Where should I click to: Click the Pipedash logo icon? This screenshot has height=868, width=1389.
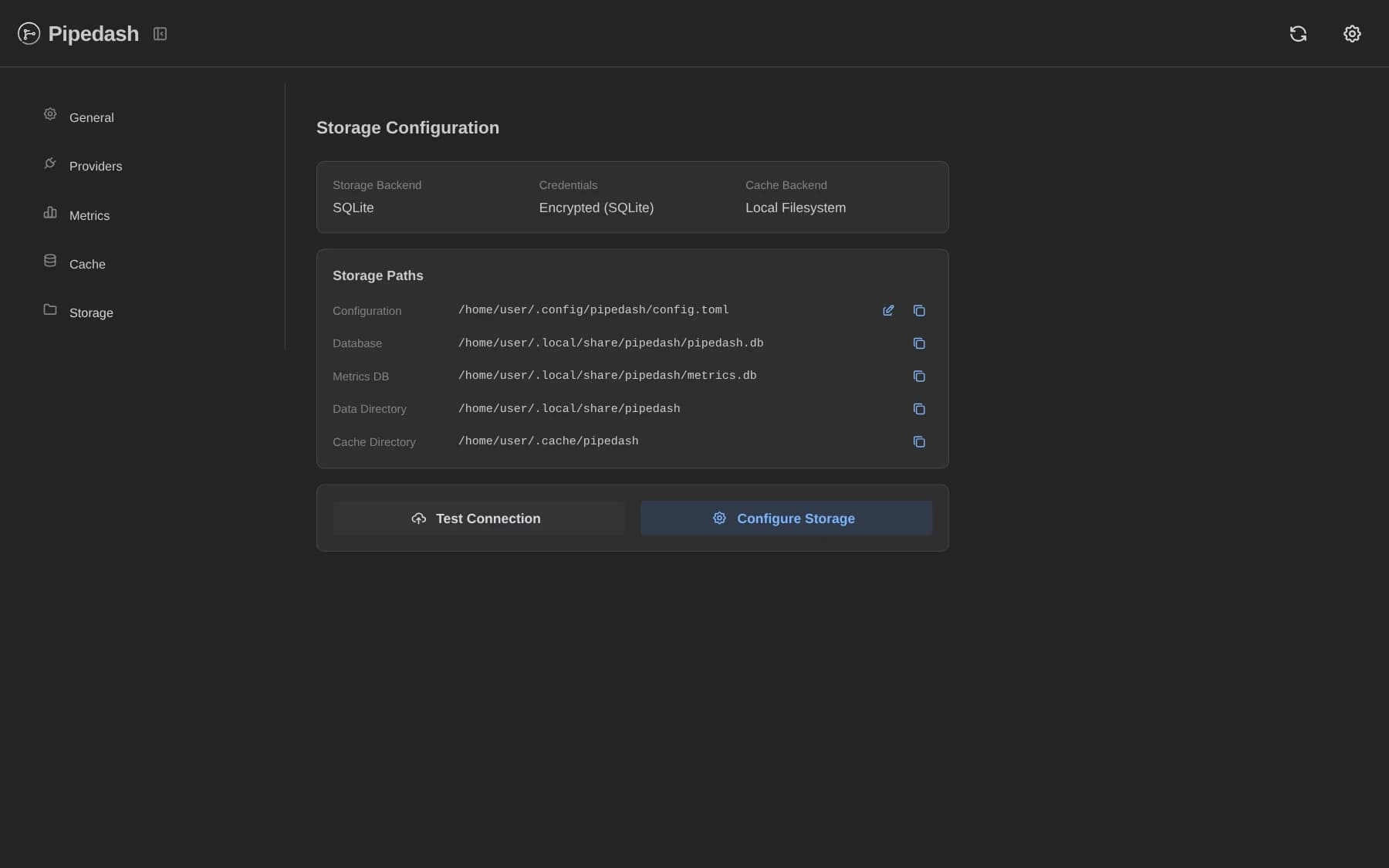29,33
